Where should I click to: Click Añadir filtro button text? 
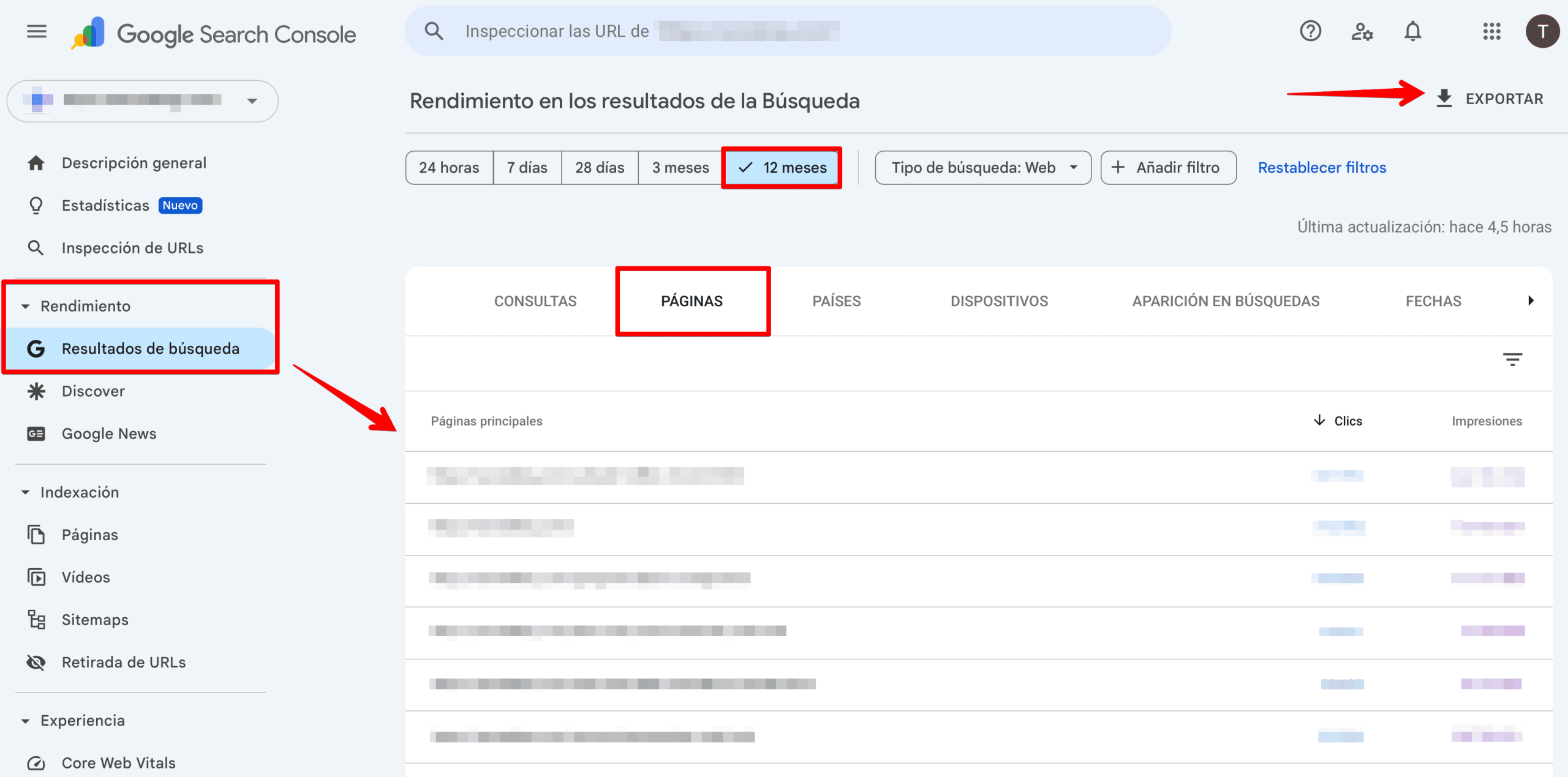(1178, 168)
